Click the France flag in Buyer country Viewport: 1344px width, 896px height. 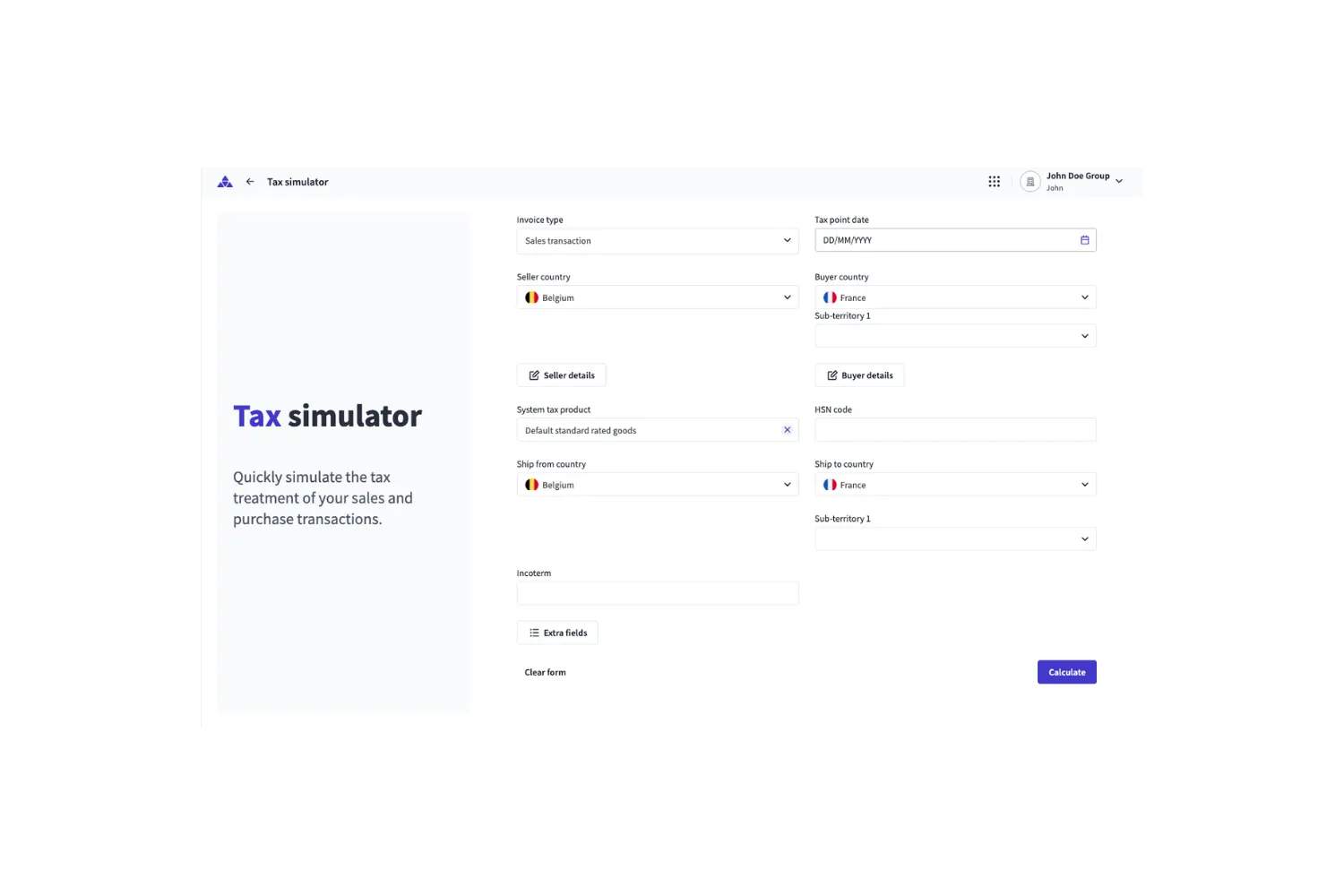[830, 297]
